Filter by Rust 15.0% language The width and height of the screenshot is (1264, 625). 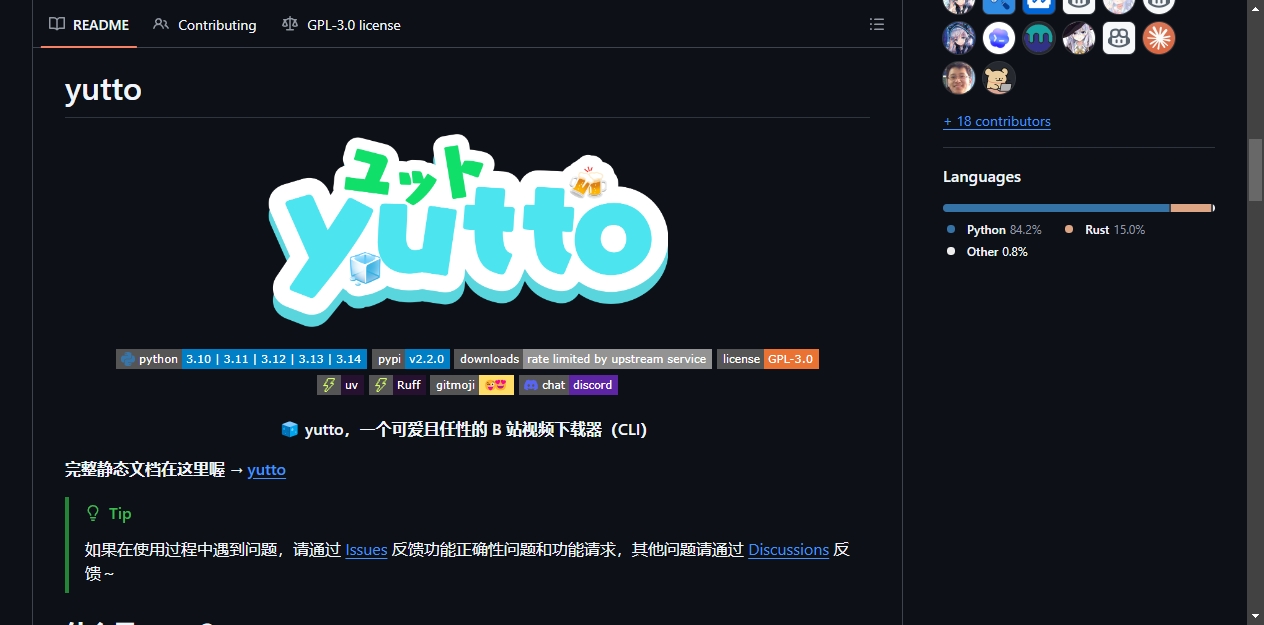click(x=1105, y=229)
